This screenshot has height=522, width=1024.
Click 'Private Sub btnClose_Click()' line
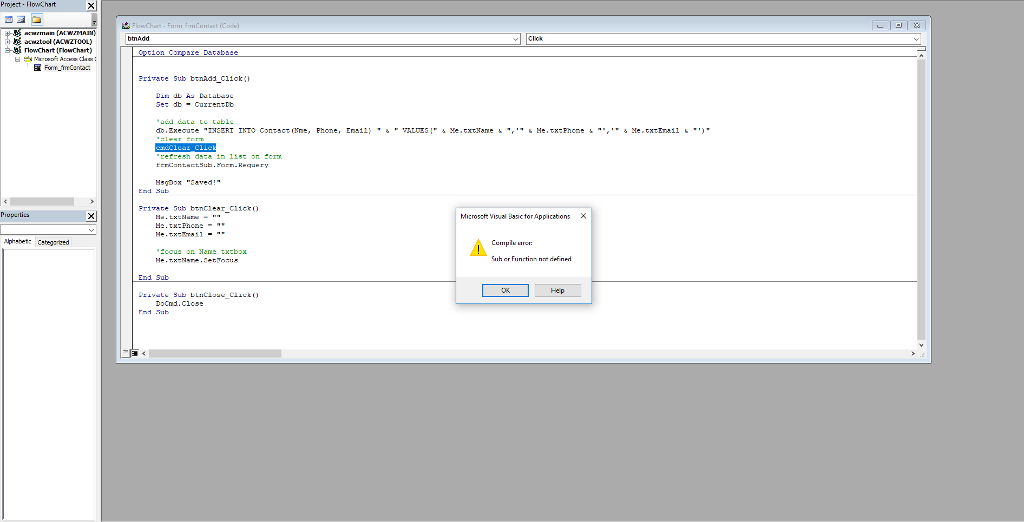click(x=199, y=295)
